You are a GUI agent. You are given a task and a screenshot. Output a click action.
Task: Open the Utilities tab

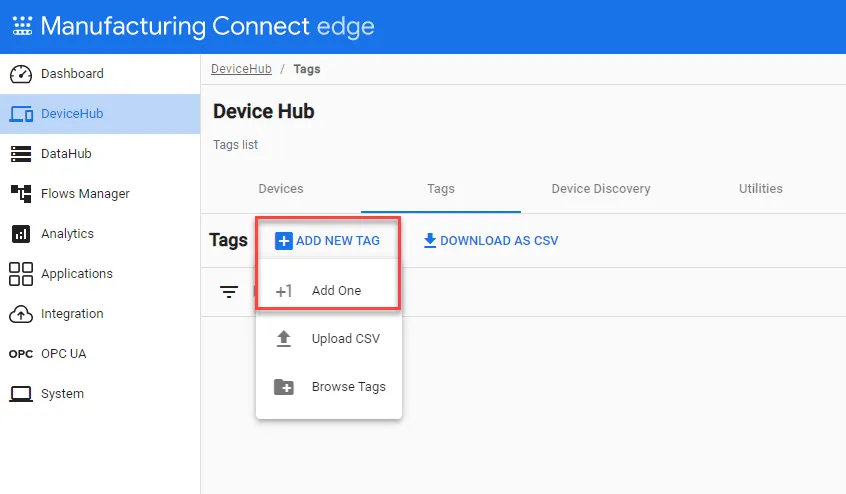click(x=761, y=189)
